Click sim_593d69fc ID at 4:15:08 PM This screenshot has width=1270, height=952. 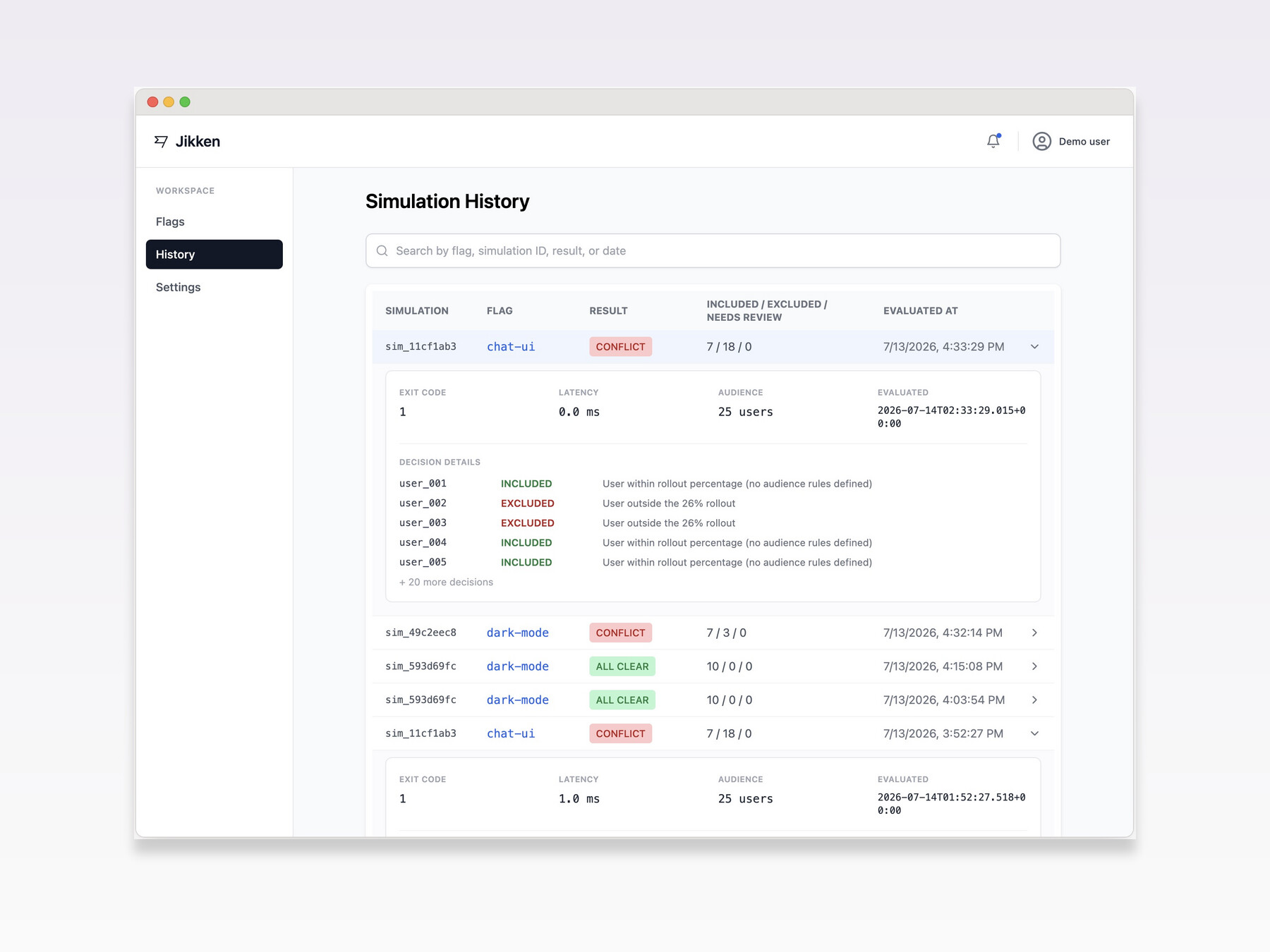click(421, 666)
